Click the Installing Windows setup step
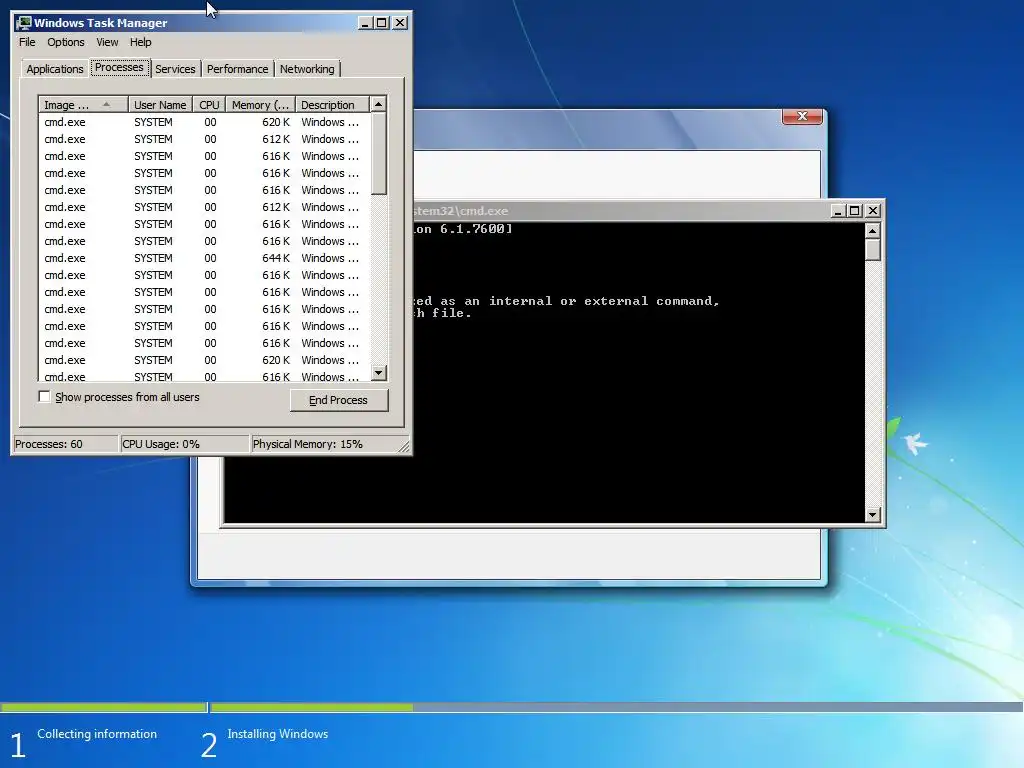The width and height of the screenshot is (1024, 768). 278,734
